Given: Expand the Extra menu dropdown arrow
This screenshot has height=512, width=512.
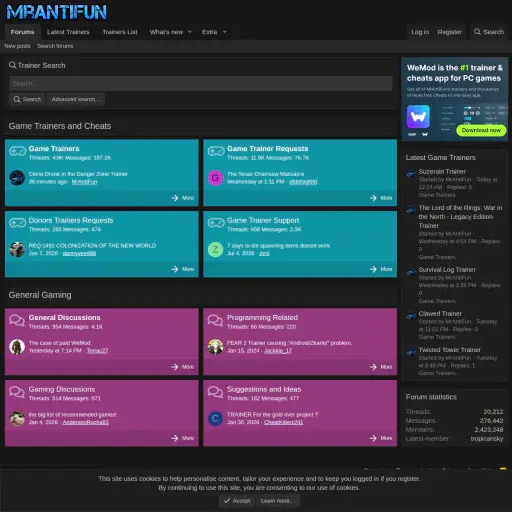Looking at the screenshot, I should coord(225,32).
